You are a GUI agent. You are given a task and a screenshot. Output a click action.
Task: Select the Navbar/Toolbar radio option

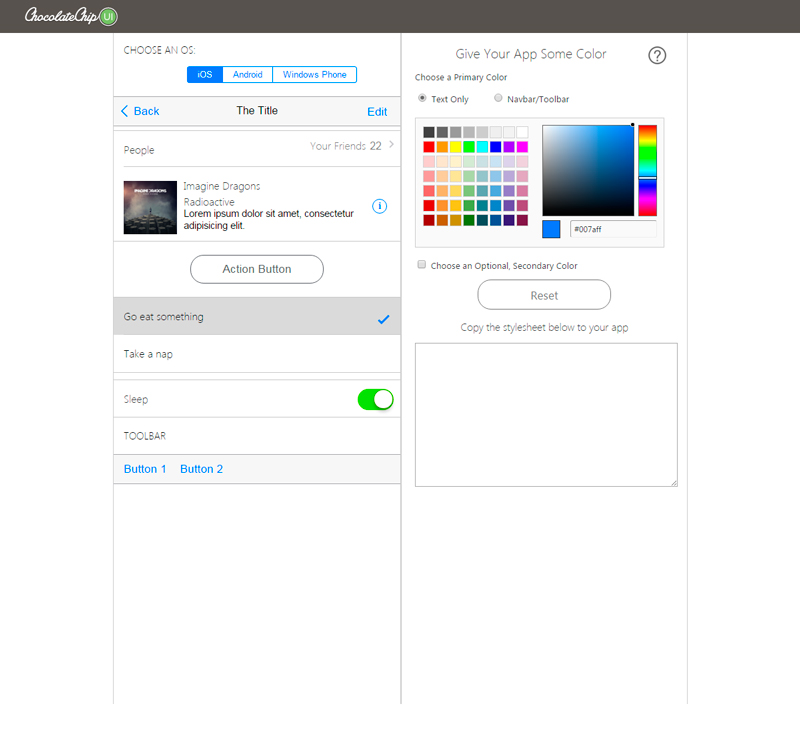498,98
